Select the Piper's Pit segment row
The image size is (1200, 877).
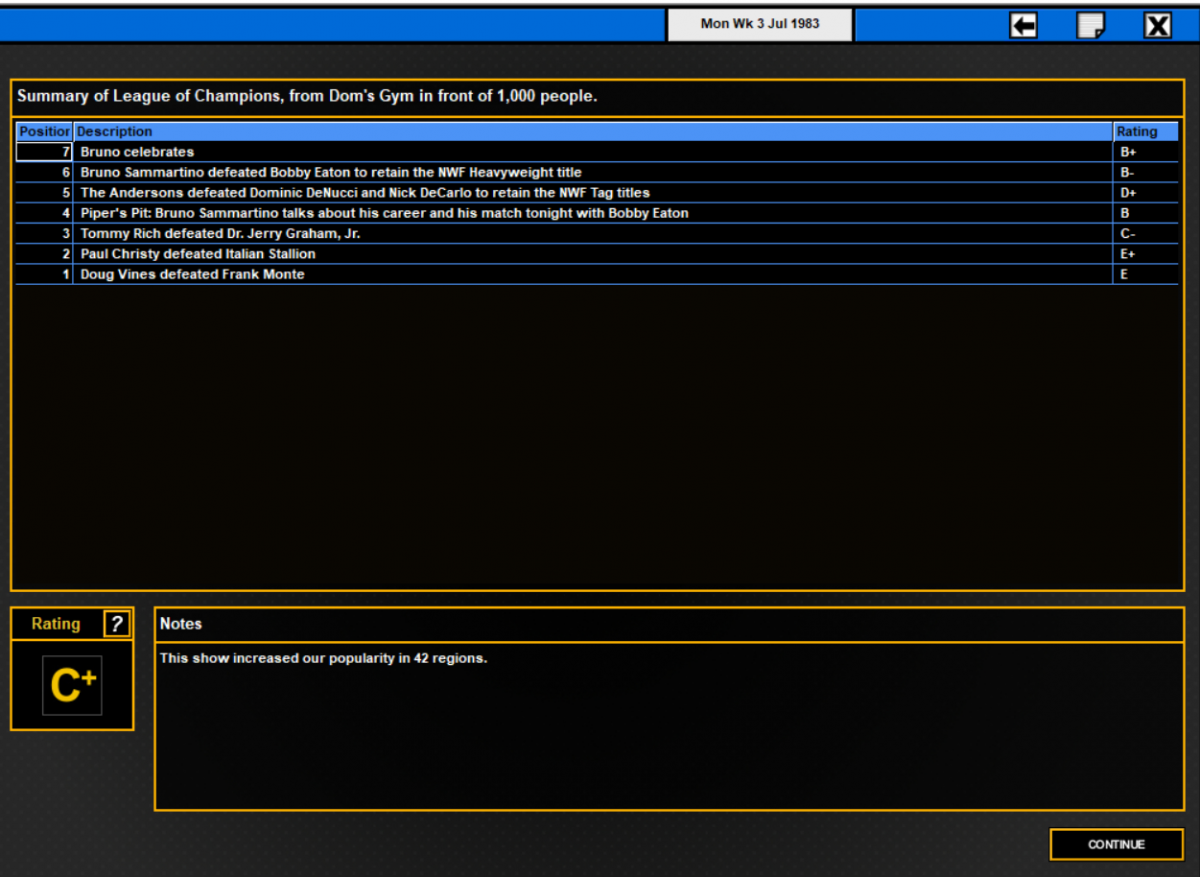click(x=597, y=213)
